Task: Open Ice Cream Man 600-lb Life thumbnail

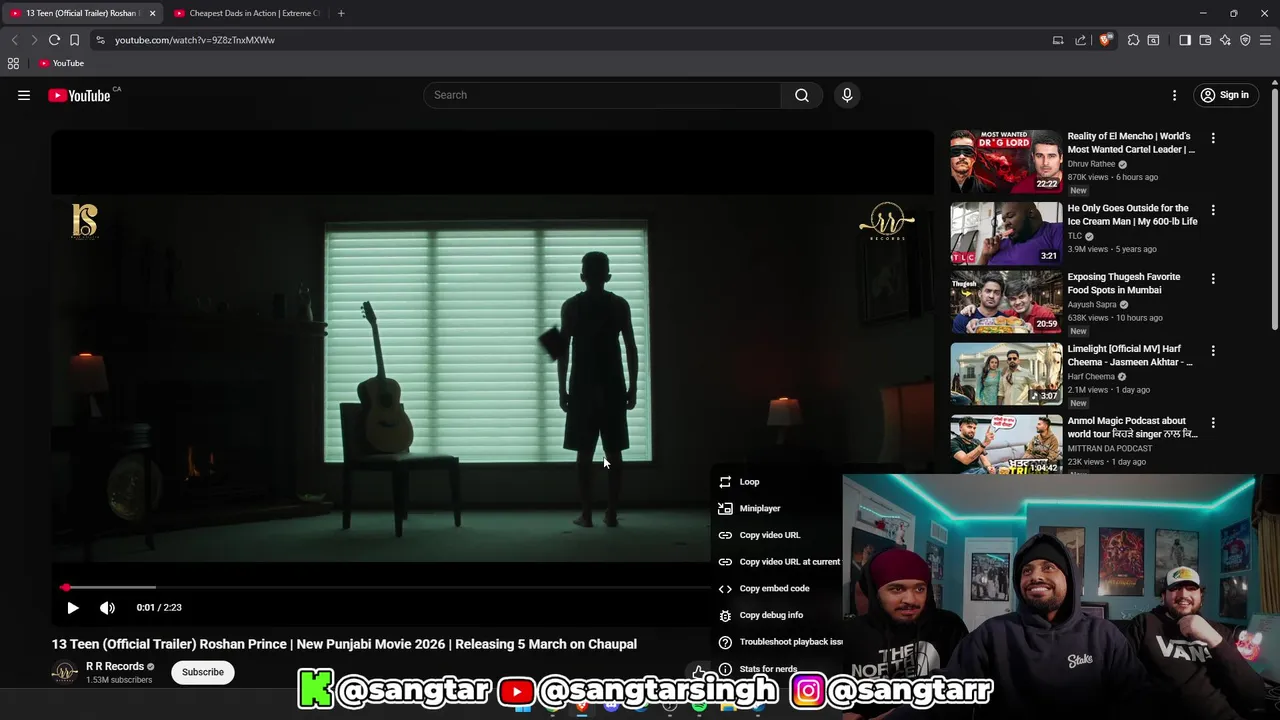Action: tap(1006, 233)
